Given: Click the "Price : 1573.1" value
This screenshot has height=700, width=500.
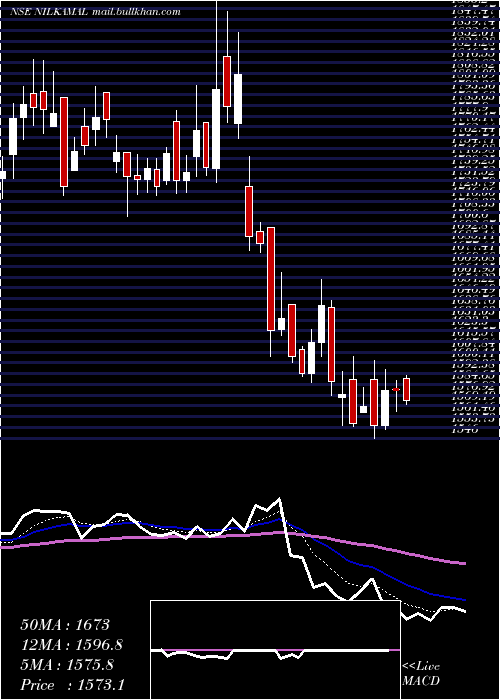Looking at the screenshot, I should (72, 685).
